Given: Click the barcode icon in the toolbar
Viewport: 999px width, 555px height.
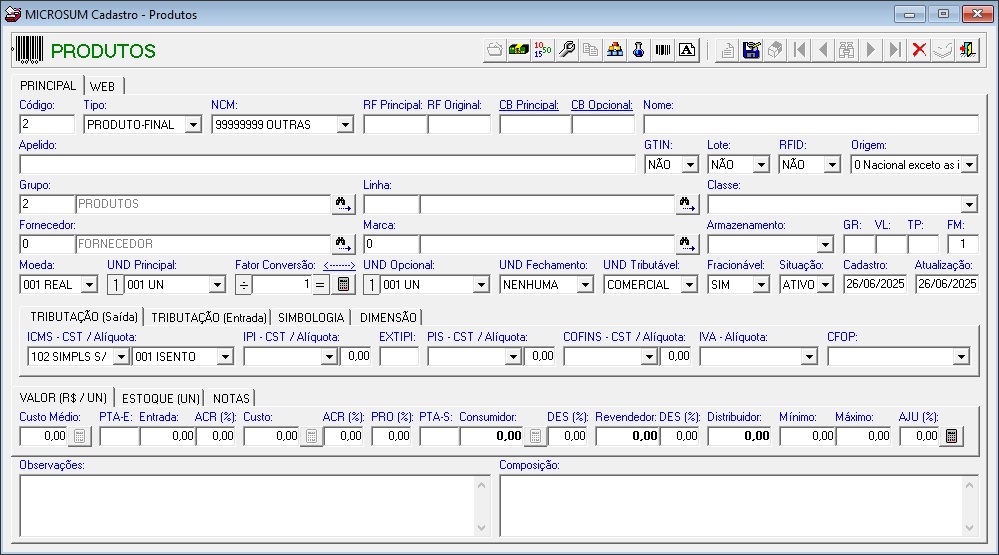Looking at the screenshot, I should coord(663,50).
